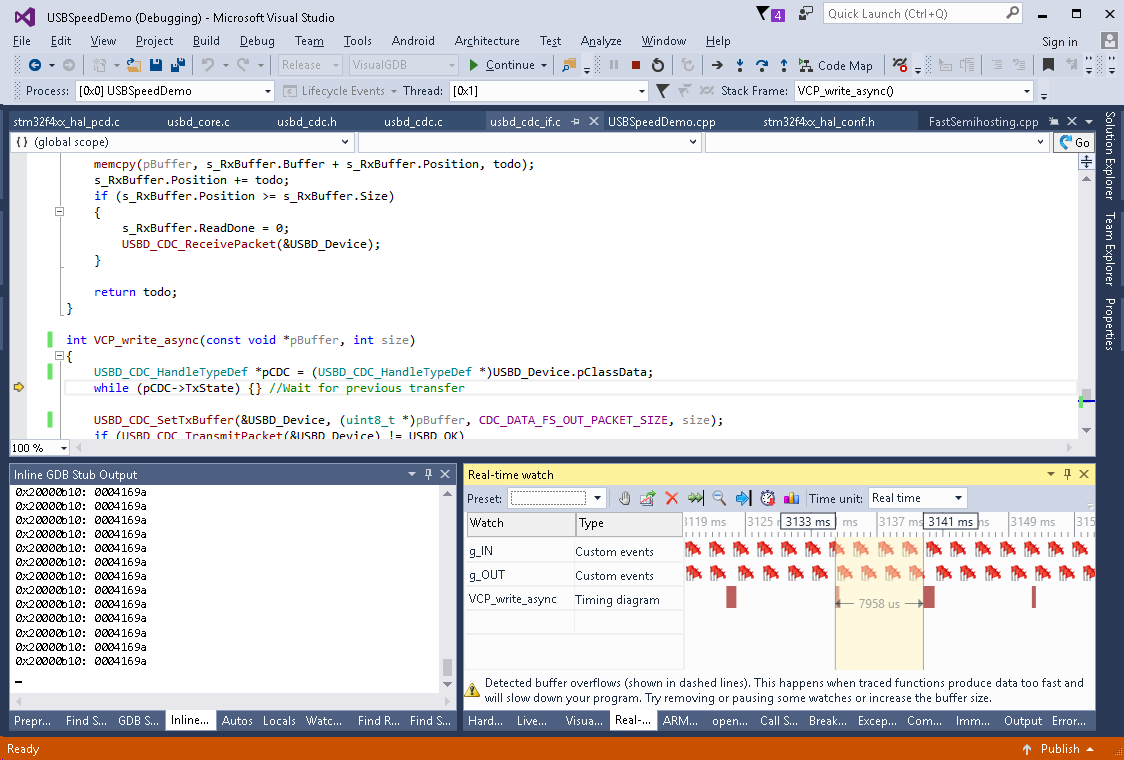Select the VCP_write_async watch row
Screen dimensions: 1124x760
[574, 599]
